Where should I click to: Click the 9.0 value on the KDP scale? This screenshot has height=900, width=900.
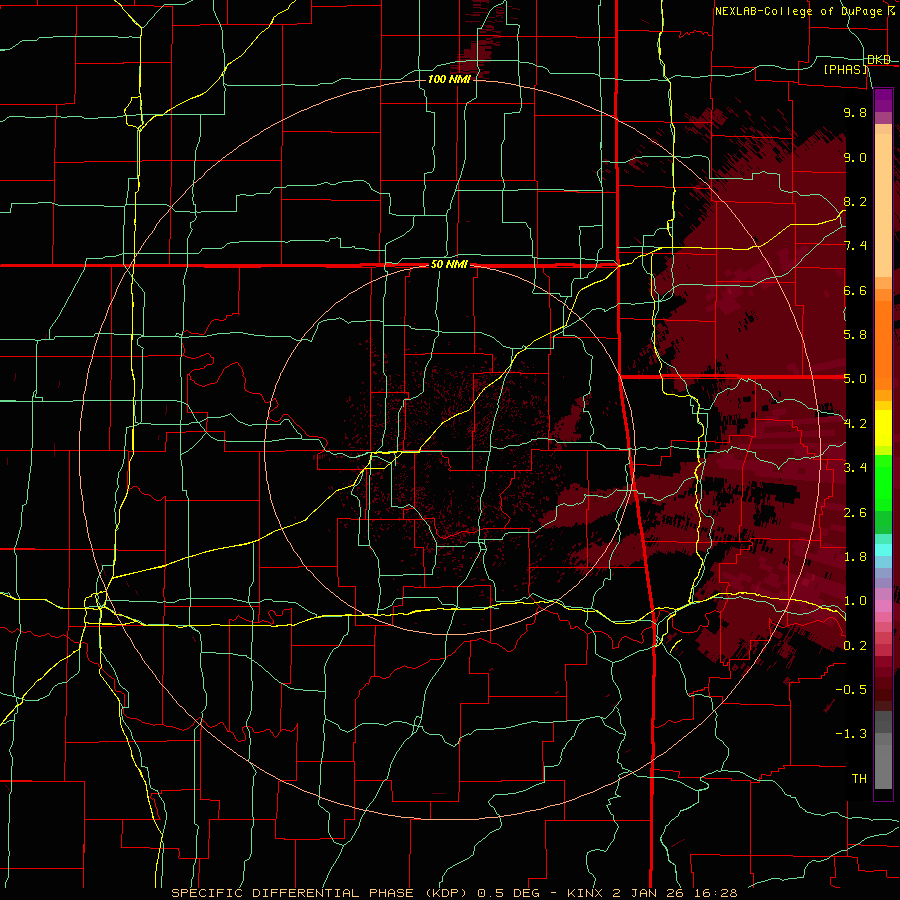pyautogui.click(x=855, y=157)
